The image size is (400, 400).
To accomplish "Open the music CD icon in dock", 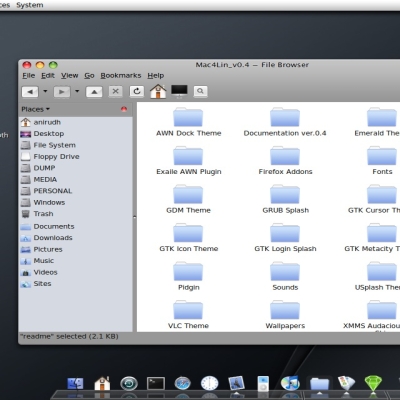I will pyautogui.click(x=290, y=384).
